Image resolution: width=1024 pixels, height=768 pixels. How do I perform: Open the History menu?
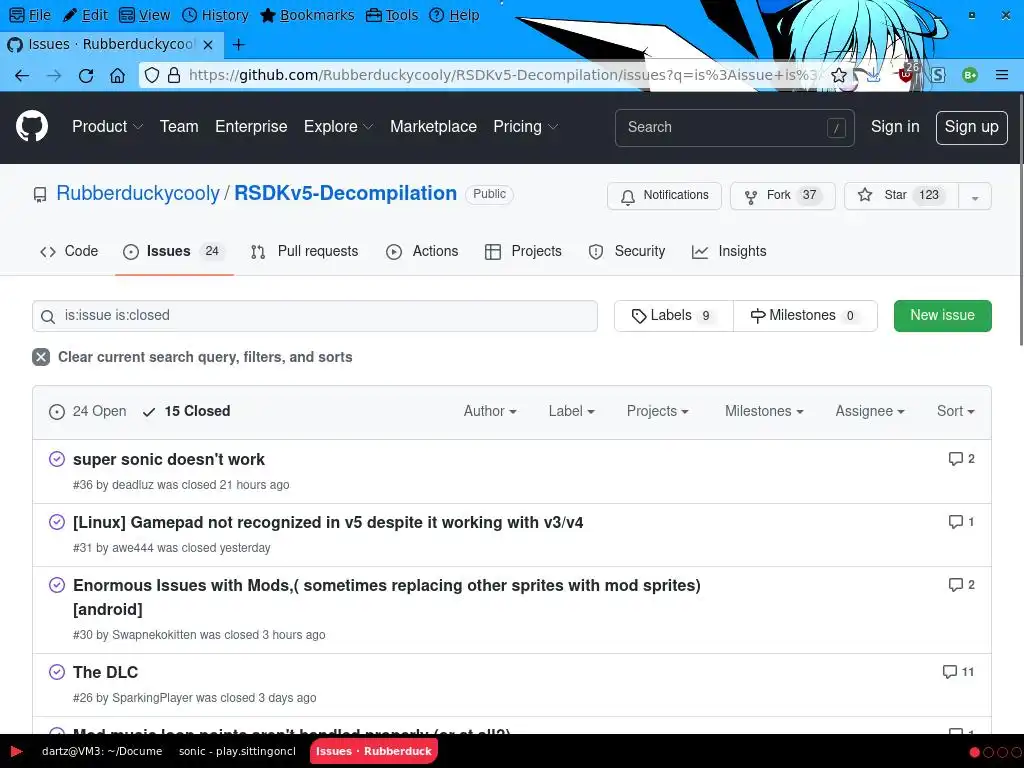(x=215, y=14)
